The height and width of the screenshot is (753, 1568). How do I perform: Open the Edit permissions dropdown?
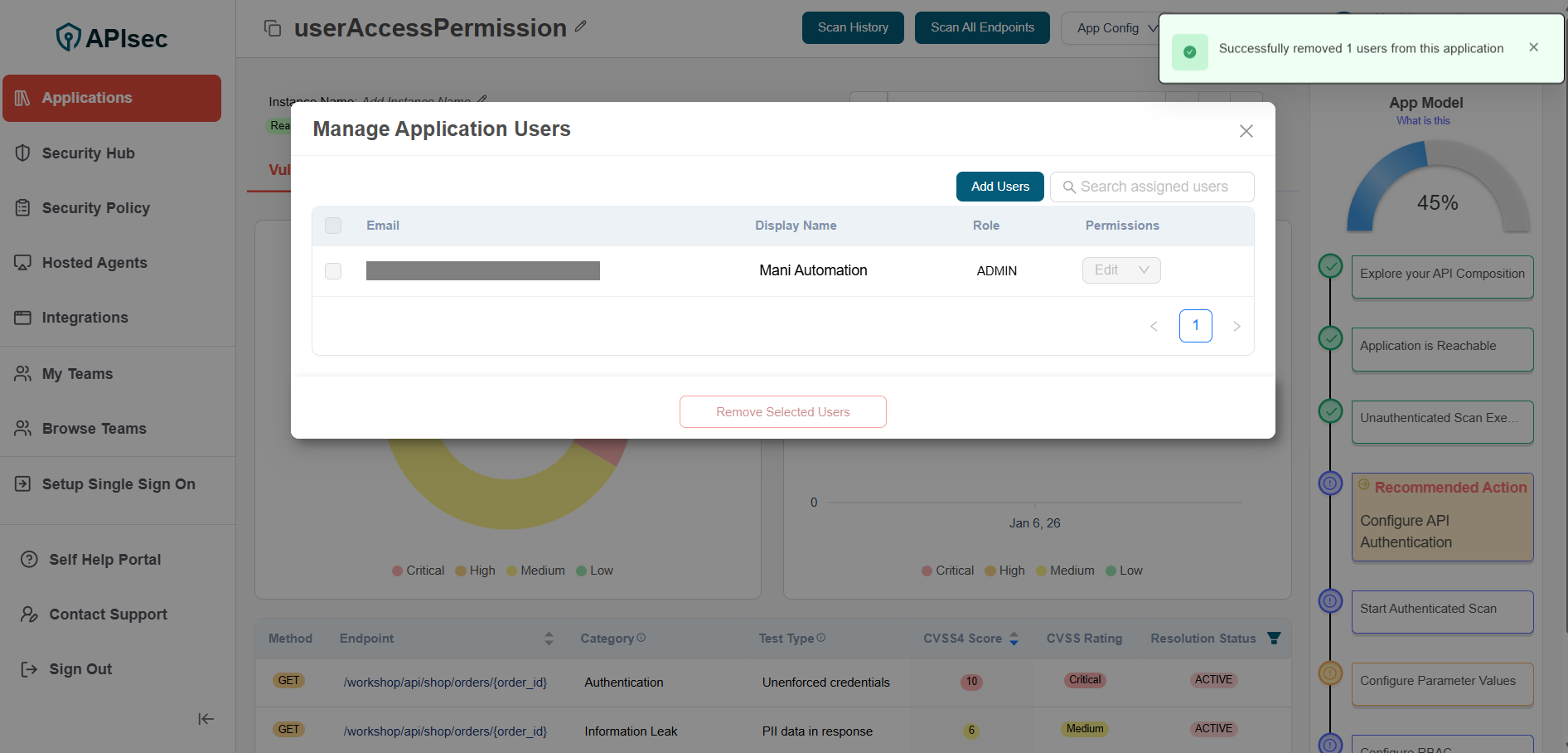click(x=1120, y=270)
